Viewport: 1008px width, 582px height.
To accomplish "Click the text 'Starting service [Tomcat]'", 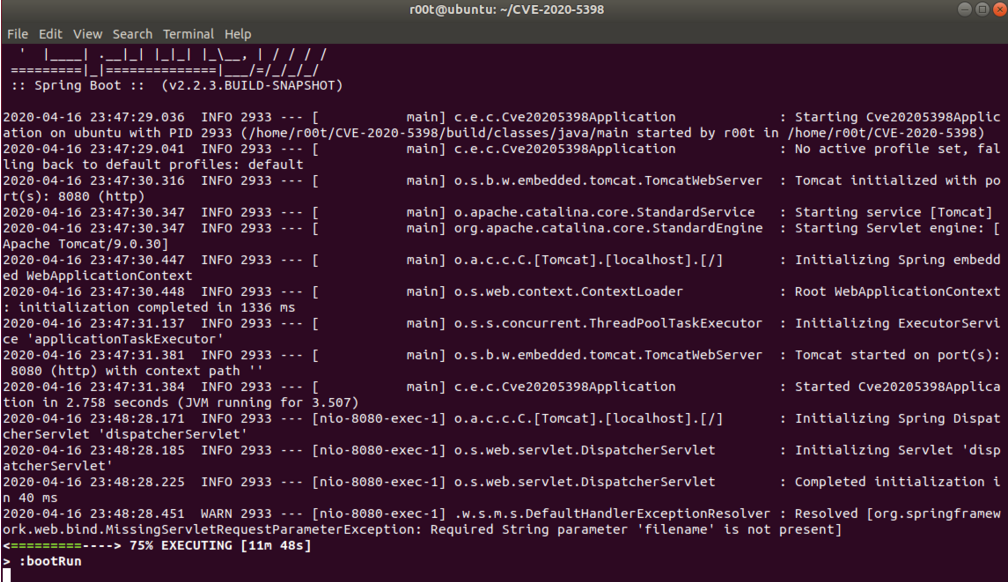I will 894,212.
